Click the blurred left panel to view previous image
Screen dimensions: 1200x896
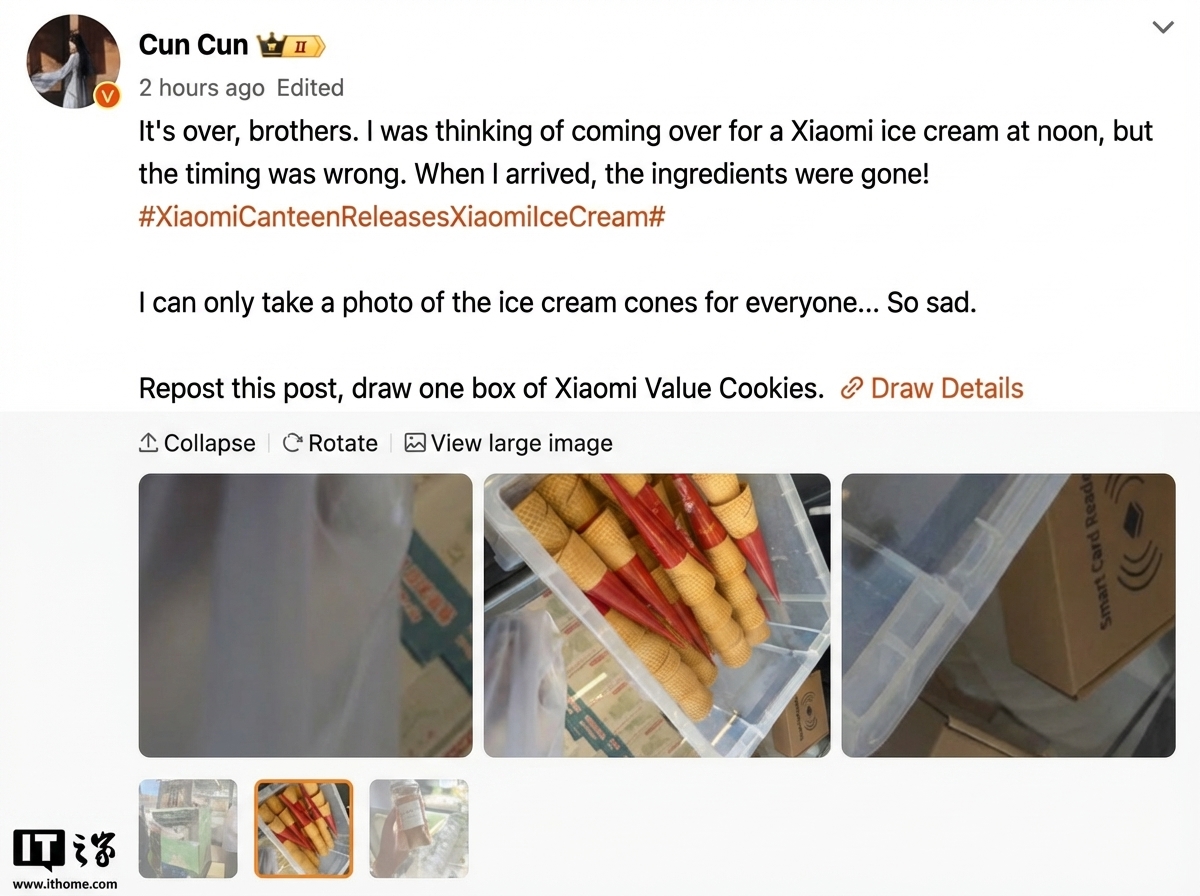coord(305,615)
